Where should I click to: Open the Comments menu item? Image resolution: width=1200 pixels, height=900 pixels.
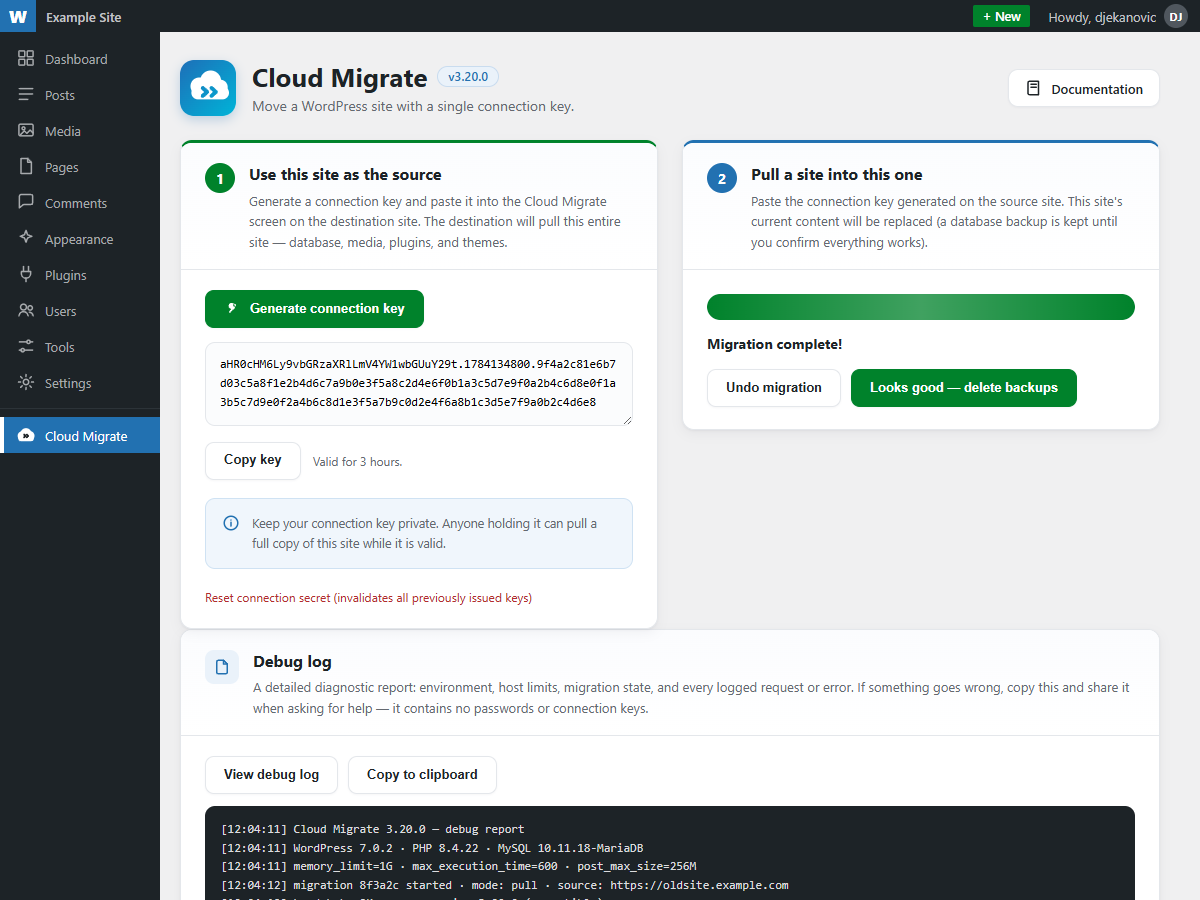(80, 203)
